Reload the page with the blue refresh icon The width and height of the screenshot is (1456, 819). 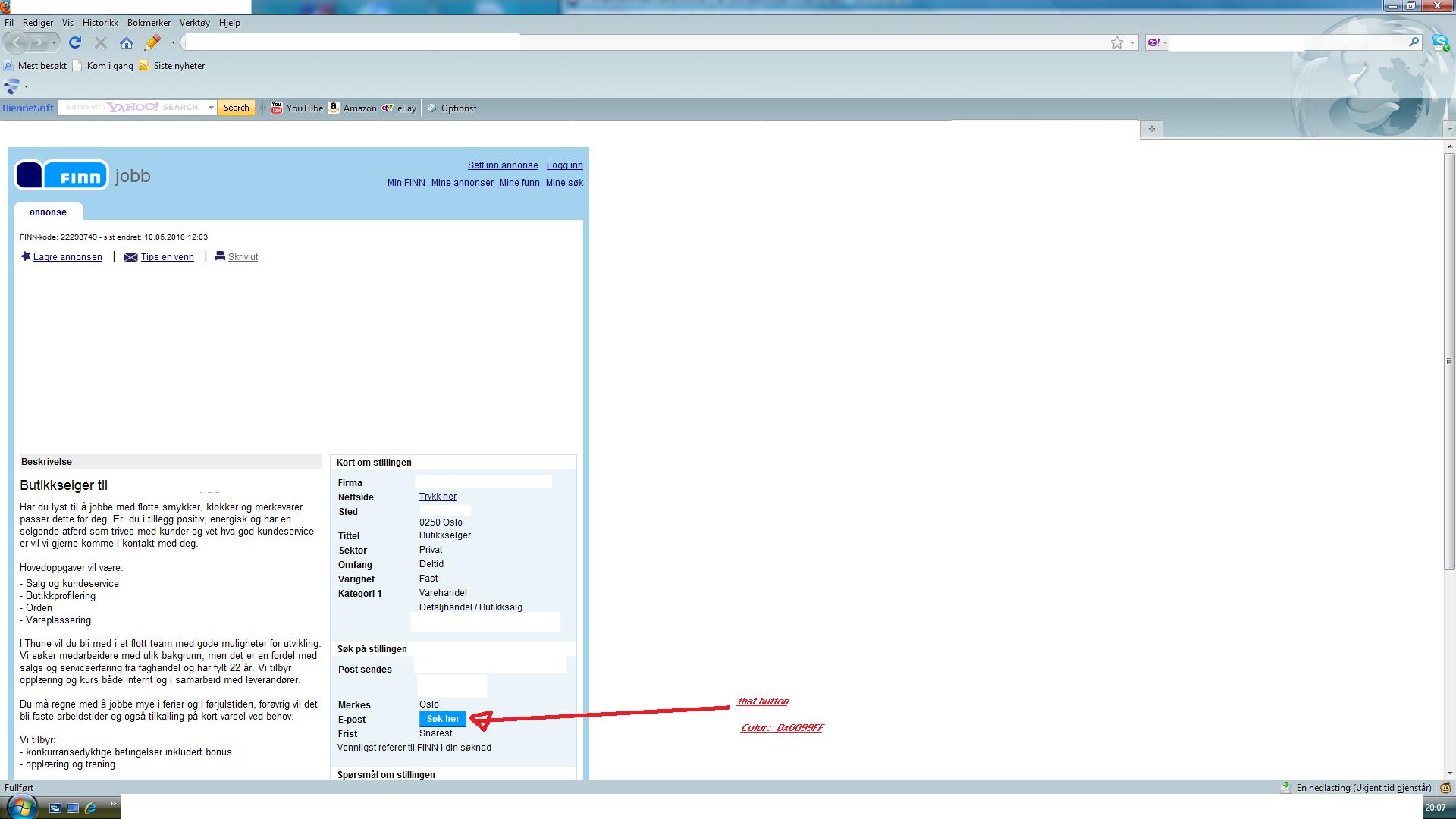(x=75, y=42)
